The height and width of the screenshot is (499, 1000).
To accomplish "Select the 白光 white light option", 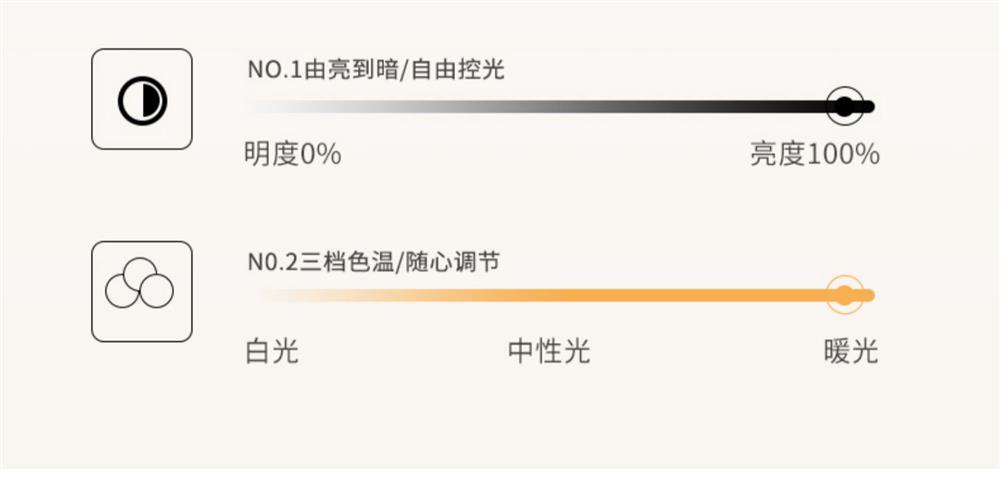I will 271,352.
